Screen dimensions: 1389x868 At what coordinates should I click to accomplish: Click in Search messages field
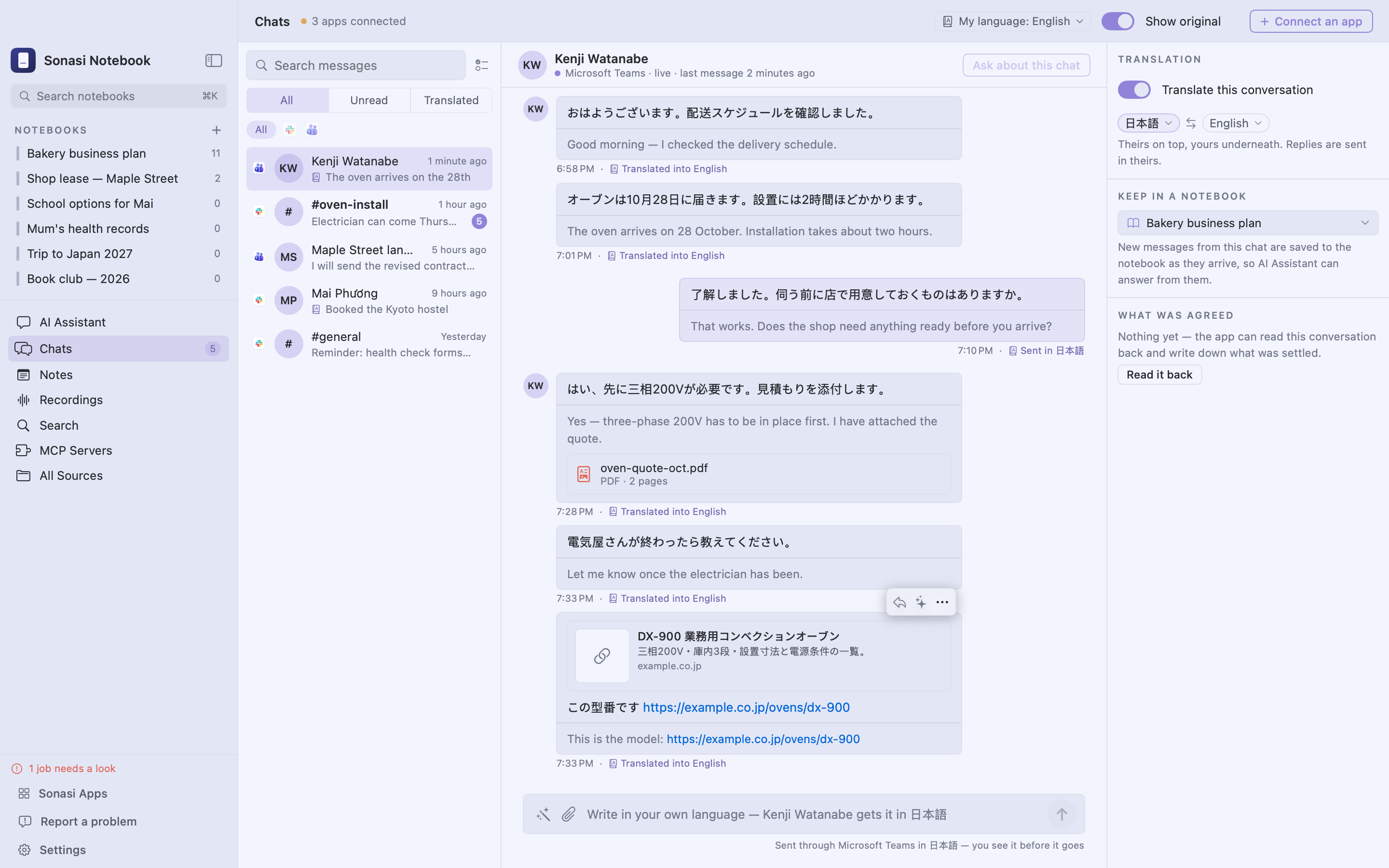(x=356, y=66)
